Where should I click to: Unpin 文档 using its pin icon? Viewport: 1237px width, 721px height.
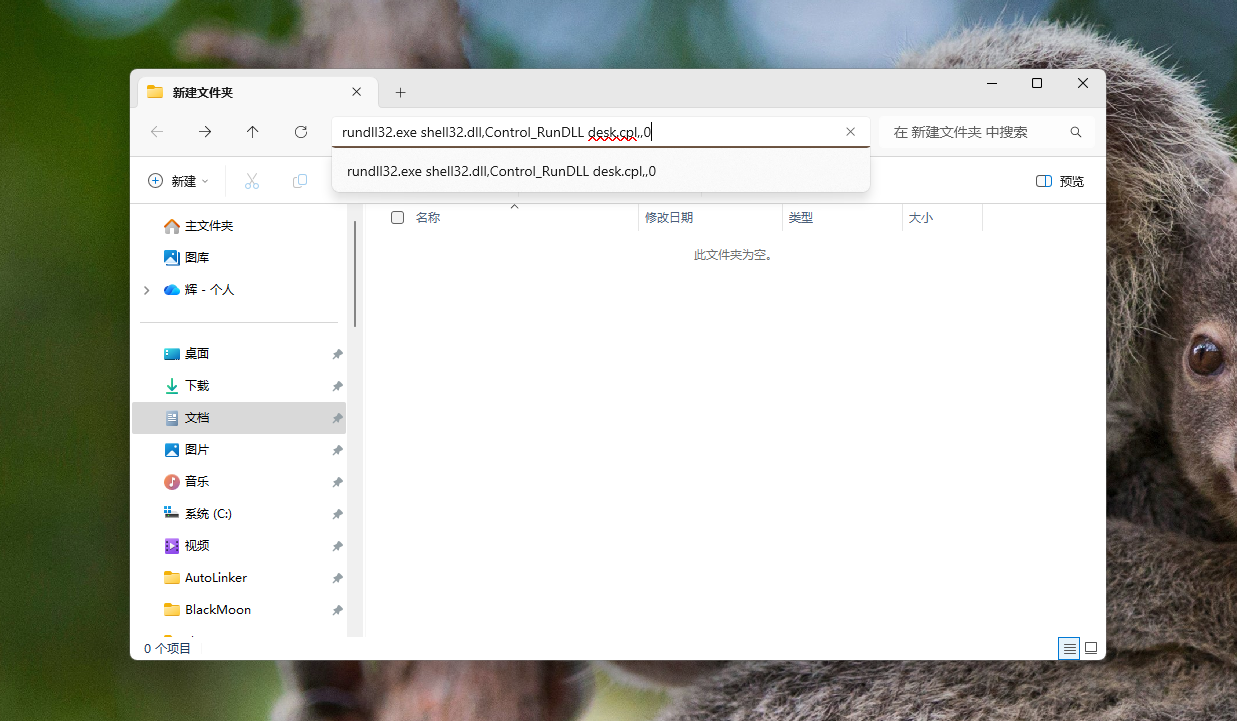[337, 418]
